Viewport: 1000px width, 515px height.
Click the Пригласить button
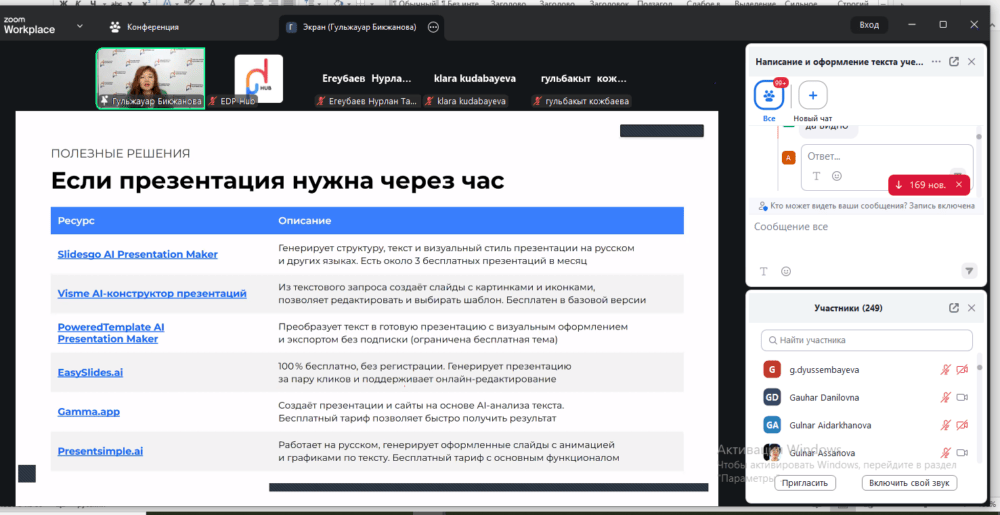point(805,483)
